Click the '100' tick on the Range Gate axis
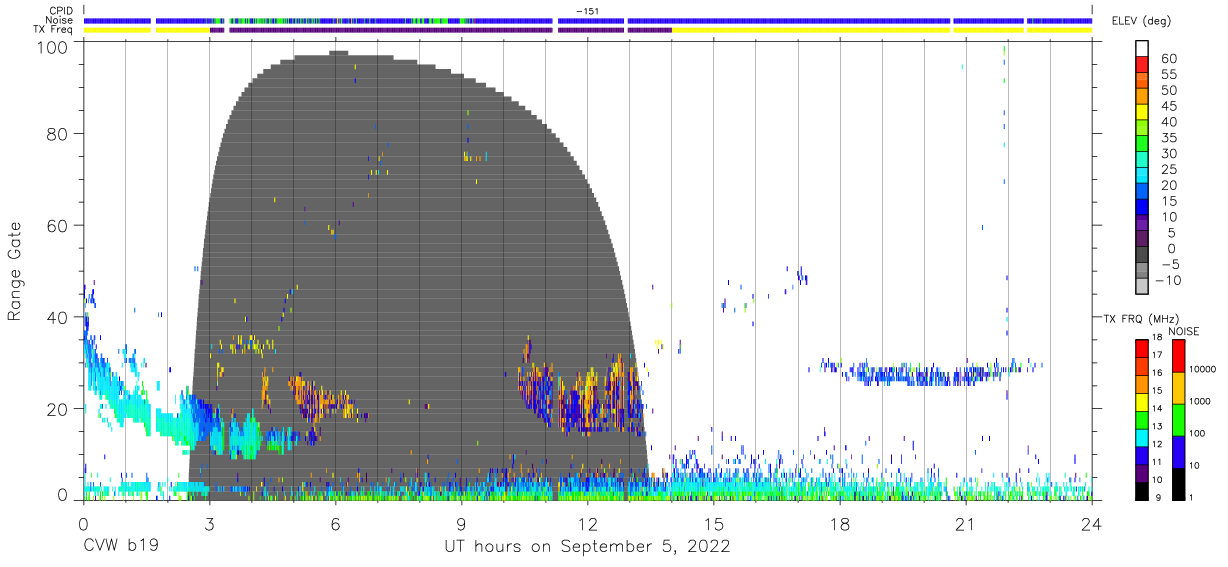1228x567 pixels. click(x=54, y=47)
